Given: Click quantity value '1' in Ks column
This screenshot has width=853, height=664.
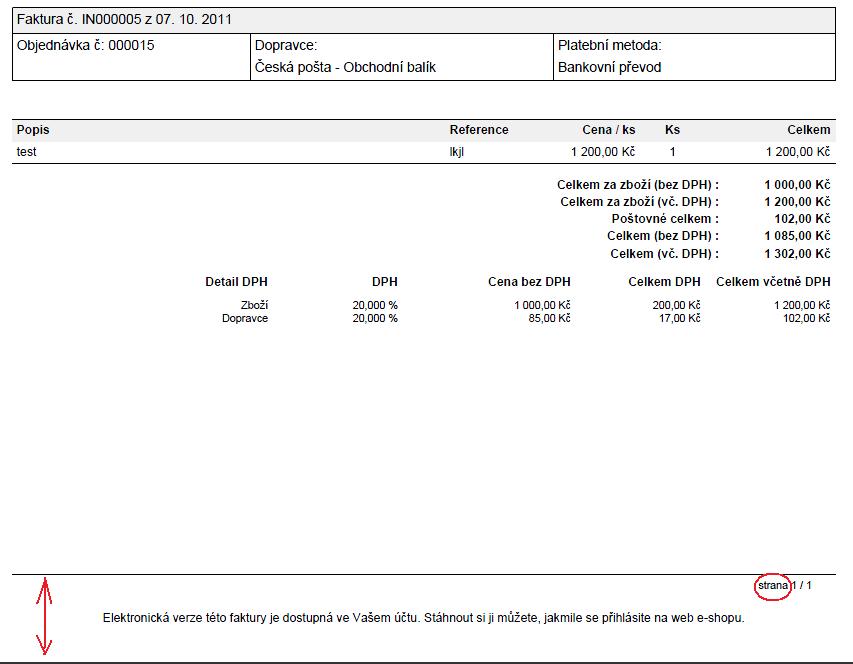Looking at the screenshot, I should click(x=672, y=152).
